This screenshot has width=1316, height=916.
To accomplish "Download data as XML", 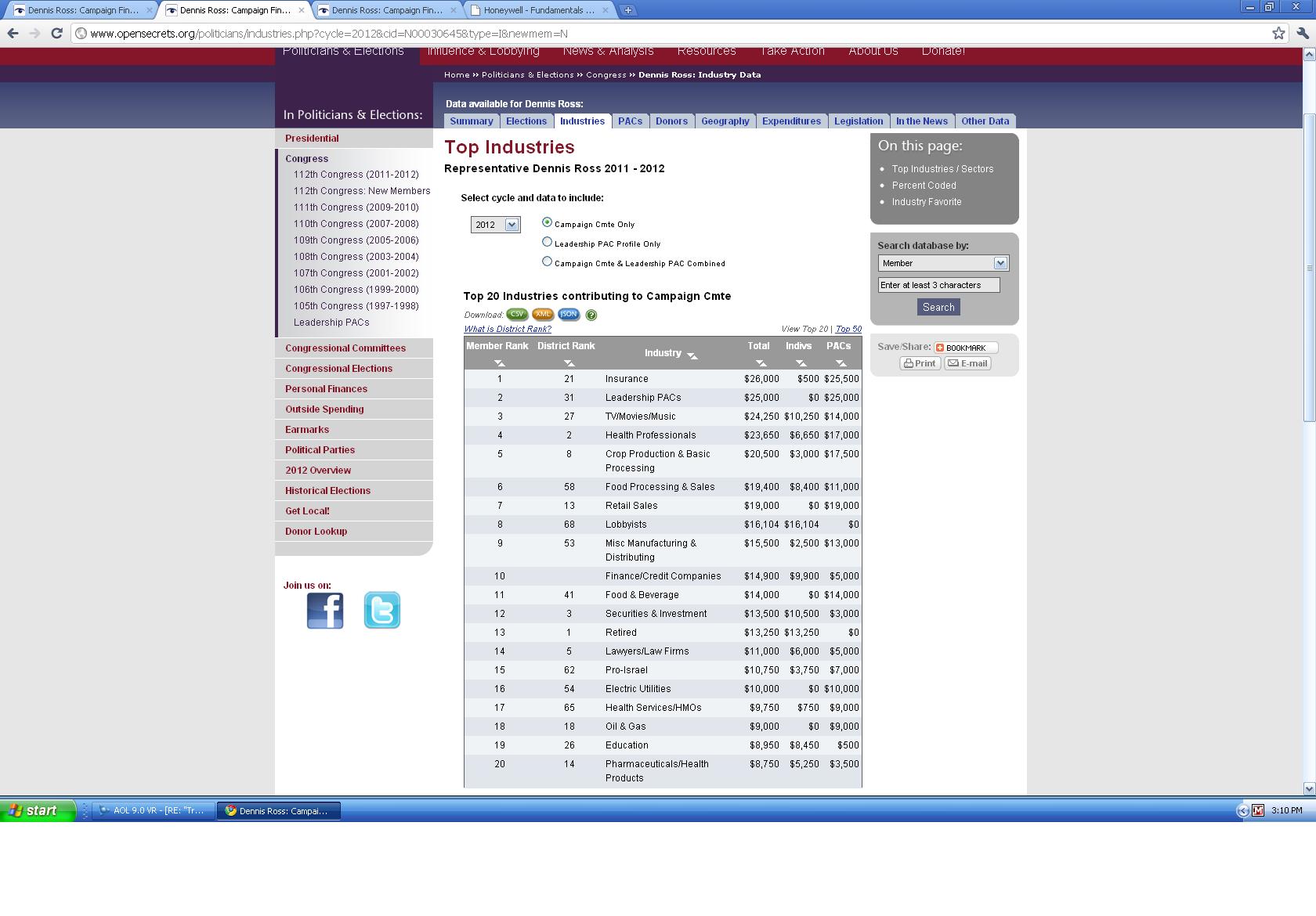I will [x=543, y=315].
